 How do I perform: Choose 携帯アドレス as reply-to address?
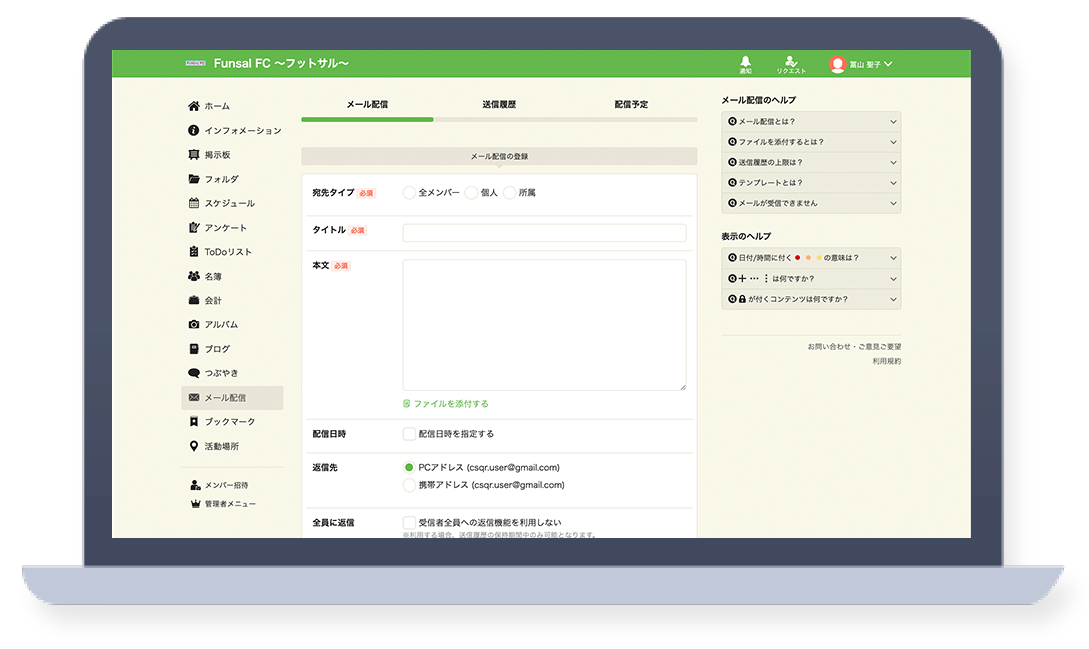(x=409, y=485)
